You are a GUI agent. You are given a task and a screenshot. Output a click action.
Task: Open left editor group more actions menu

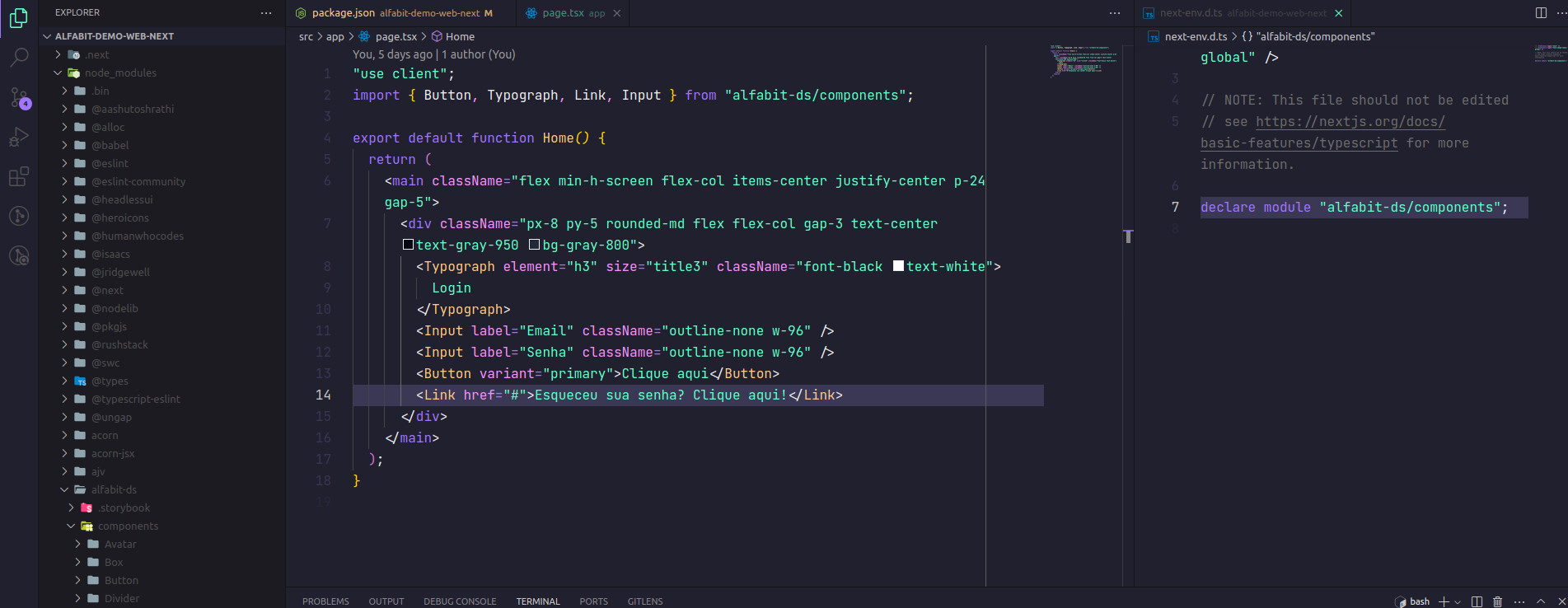pos(1115,13)
